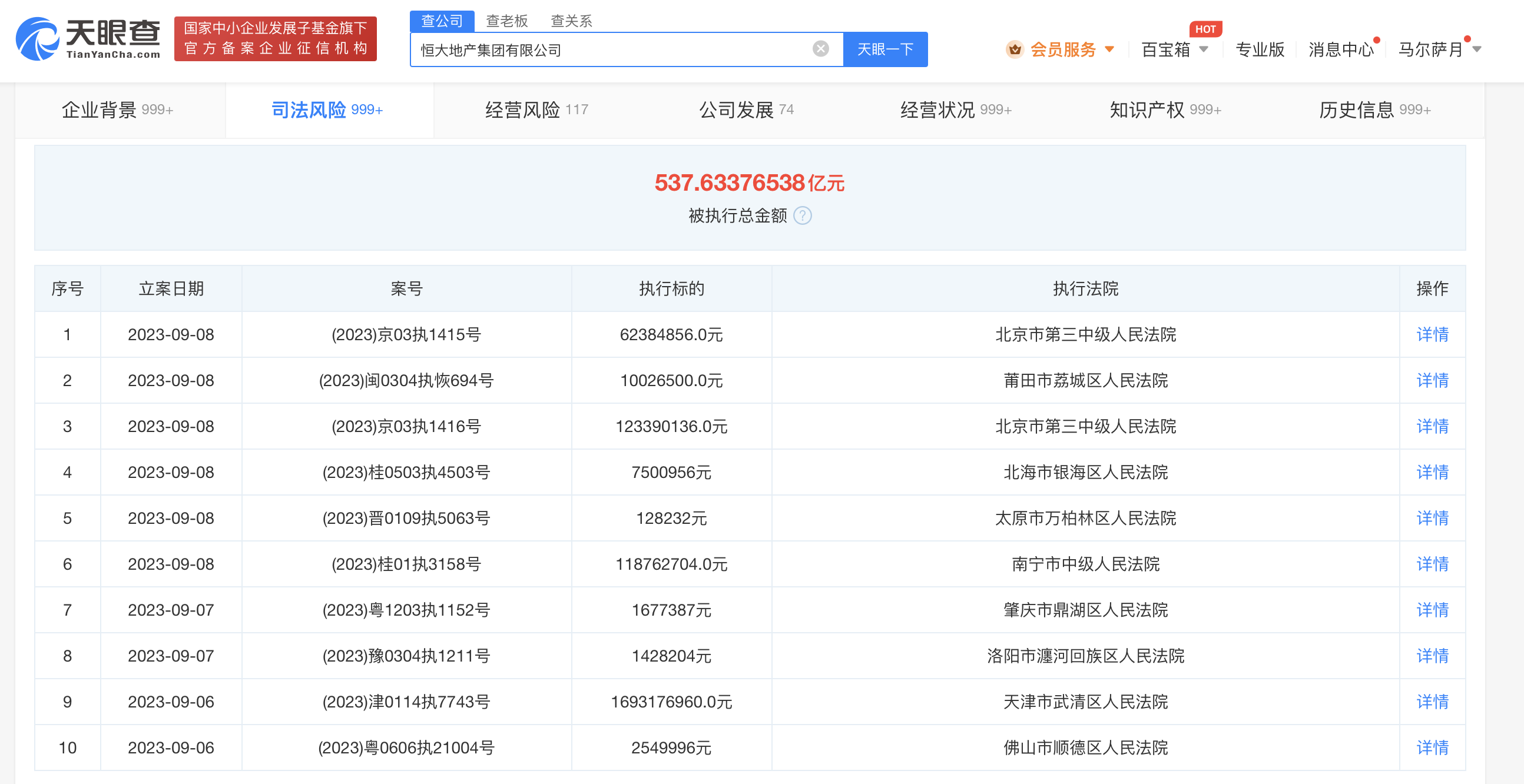Click the court 肇庆市鼎湖区人民法院

coord(1086,610)
